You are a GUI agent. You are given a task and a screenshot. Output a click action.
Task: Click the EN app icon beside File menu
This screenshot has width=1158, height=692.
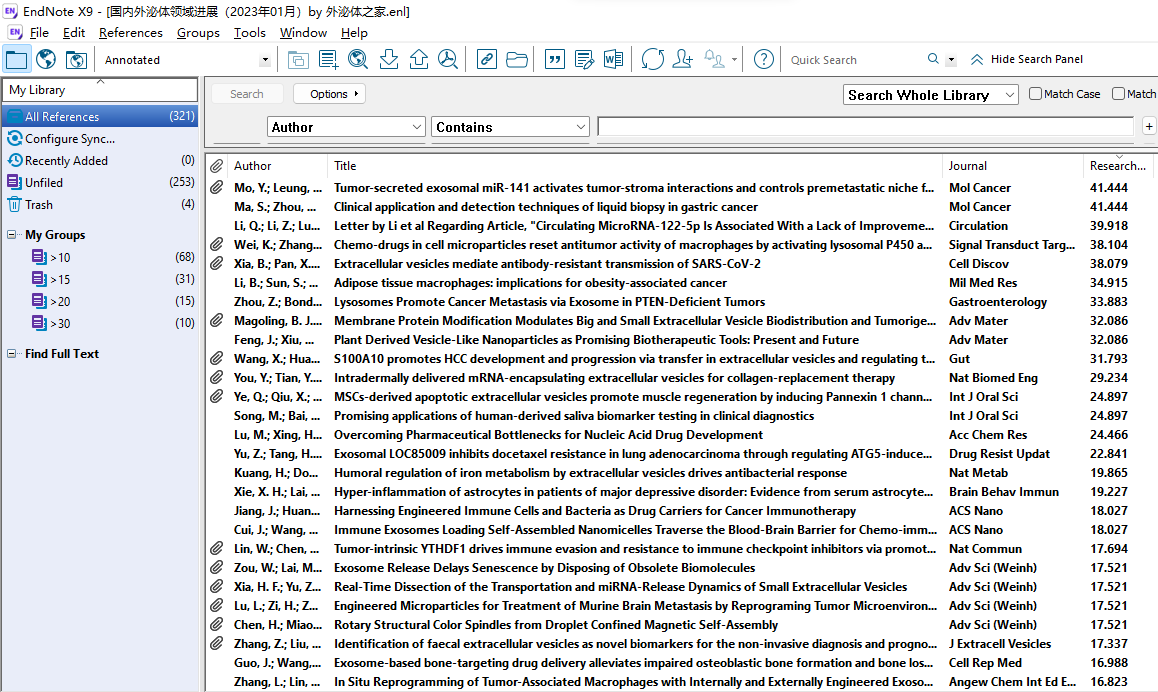point(15,32)
